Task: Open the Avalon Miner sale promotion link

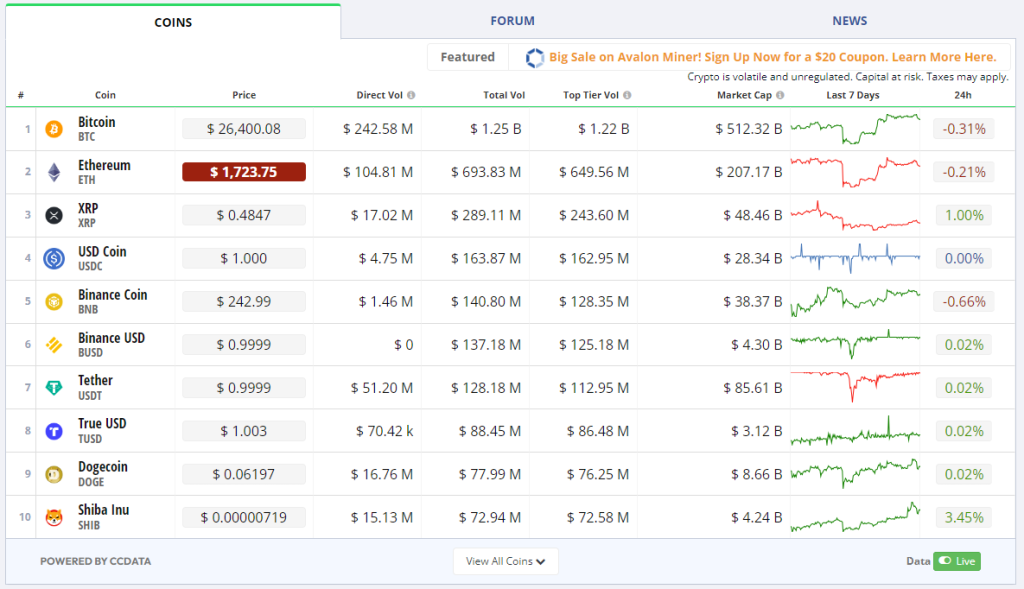Action: coord(772,57)
